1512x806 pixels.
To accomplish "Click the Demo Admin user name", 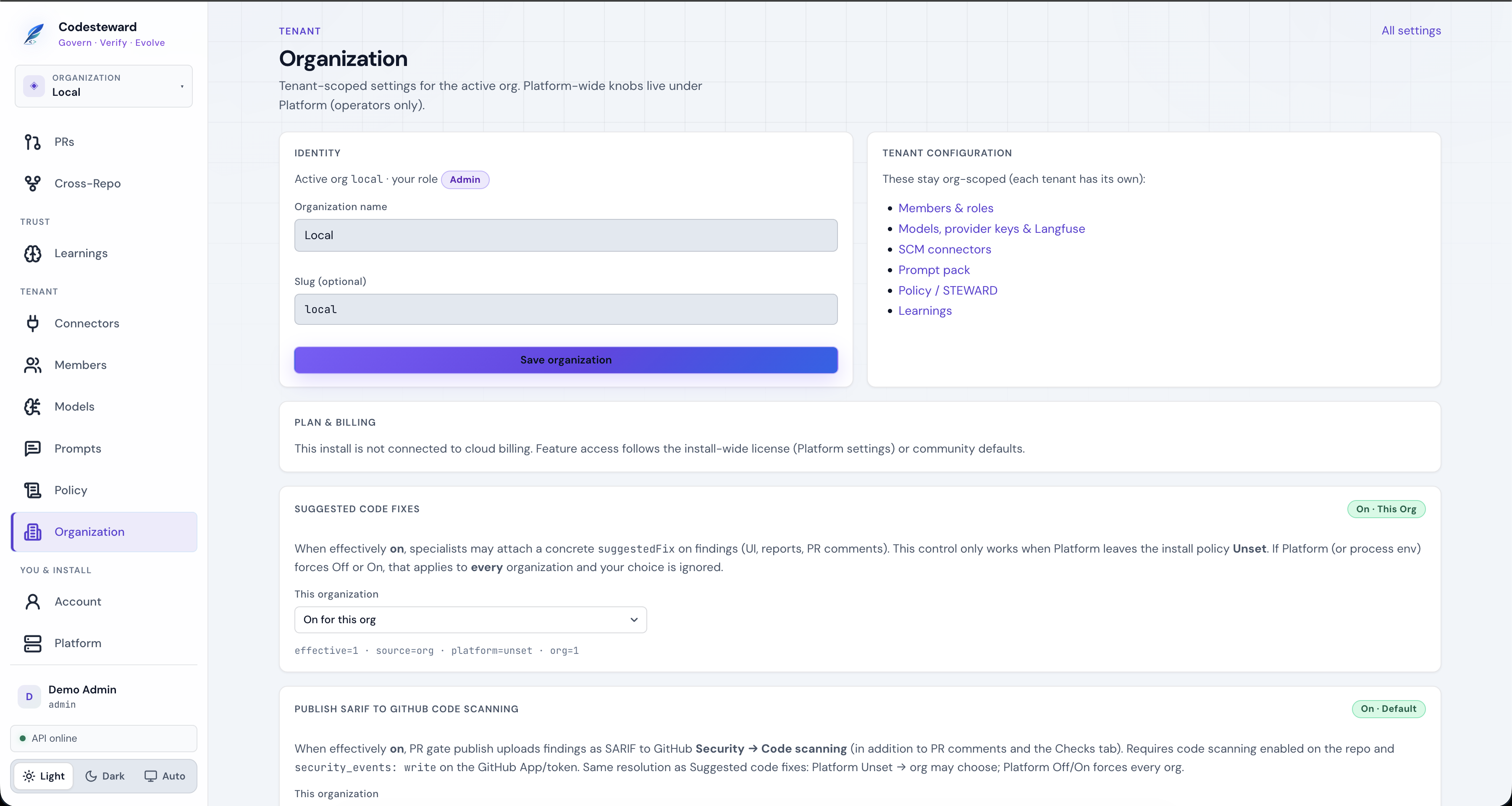I will click(82, 690).
